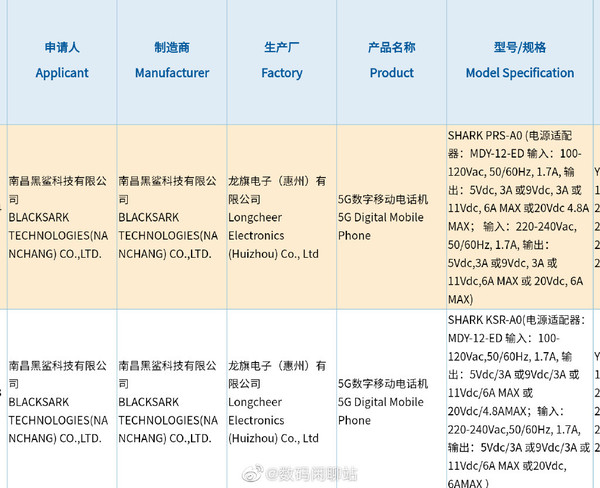Click the Applicant column header
Screen dimensions: 600x488
pos(62,62)
